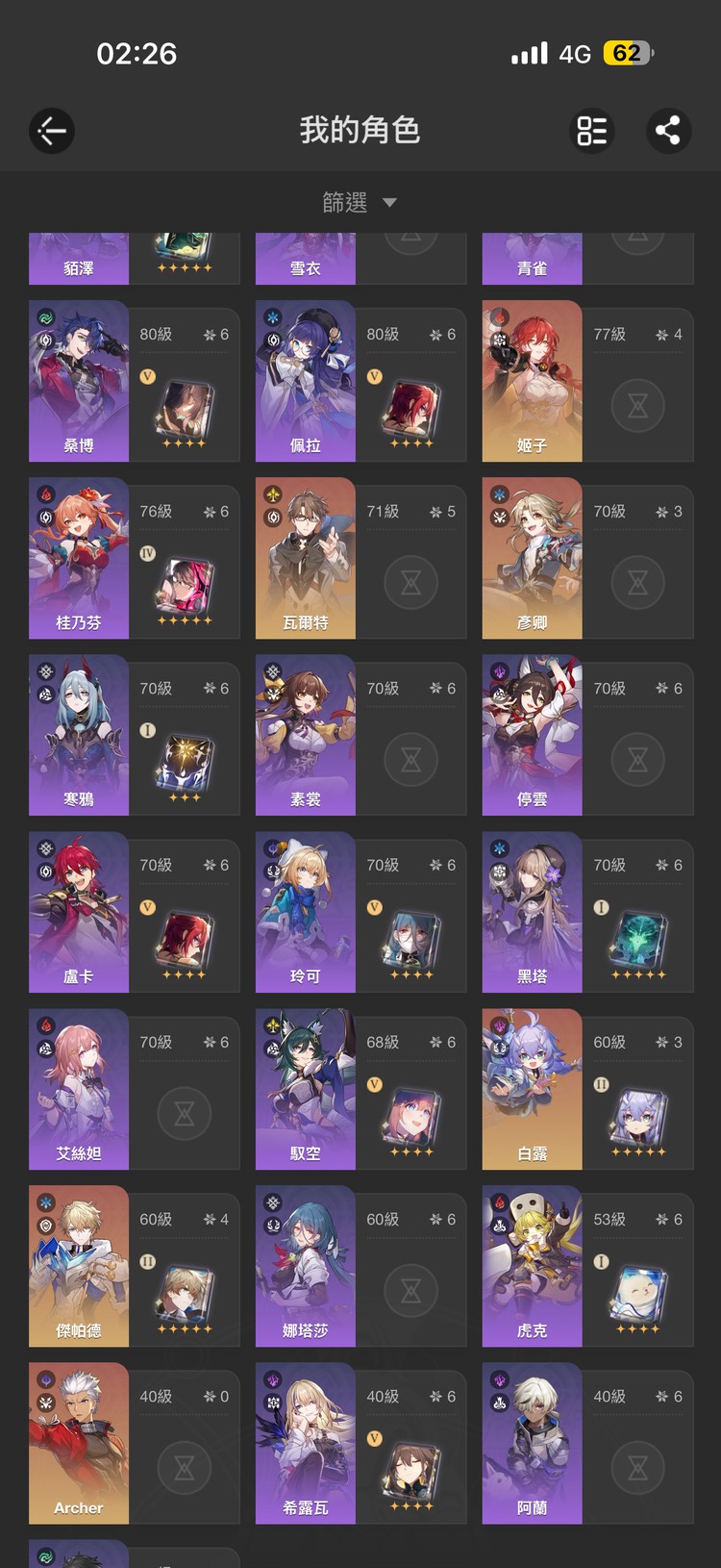Image resolution: width=721 pixels, height=1568 pixels.
Task: Open 桂乃芬's five-star light cone
Action: click(185, 585)
